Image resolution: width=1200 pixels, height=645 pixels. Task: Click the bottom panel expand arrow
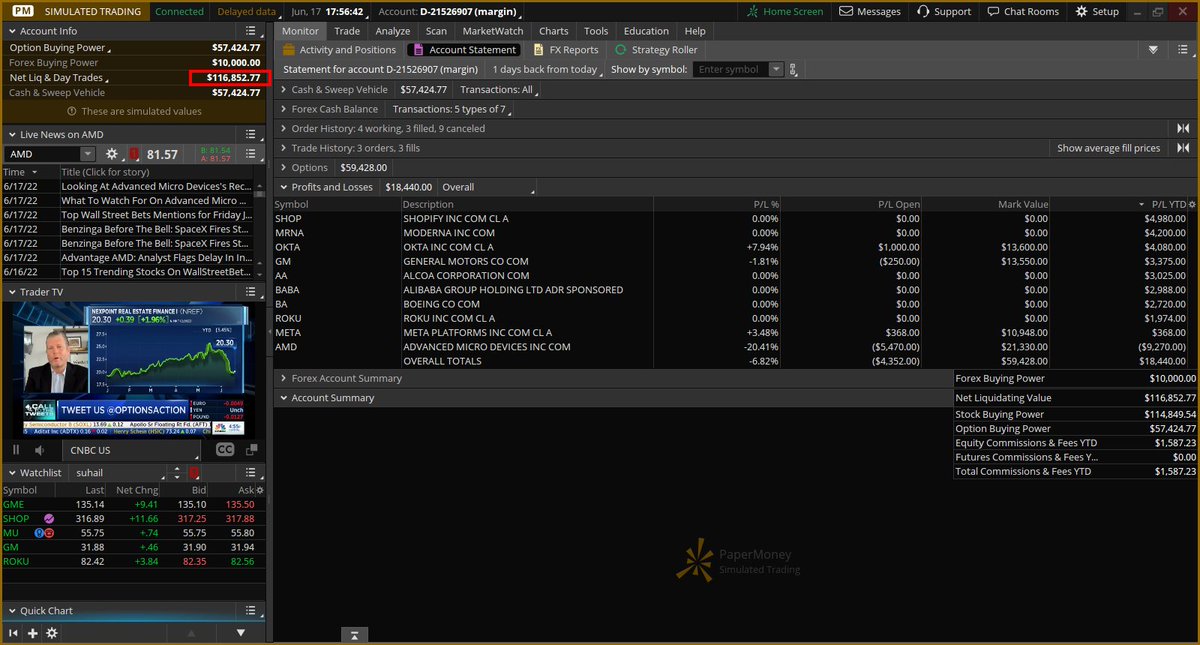[354, 634]
